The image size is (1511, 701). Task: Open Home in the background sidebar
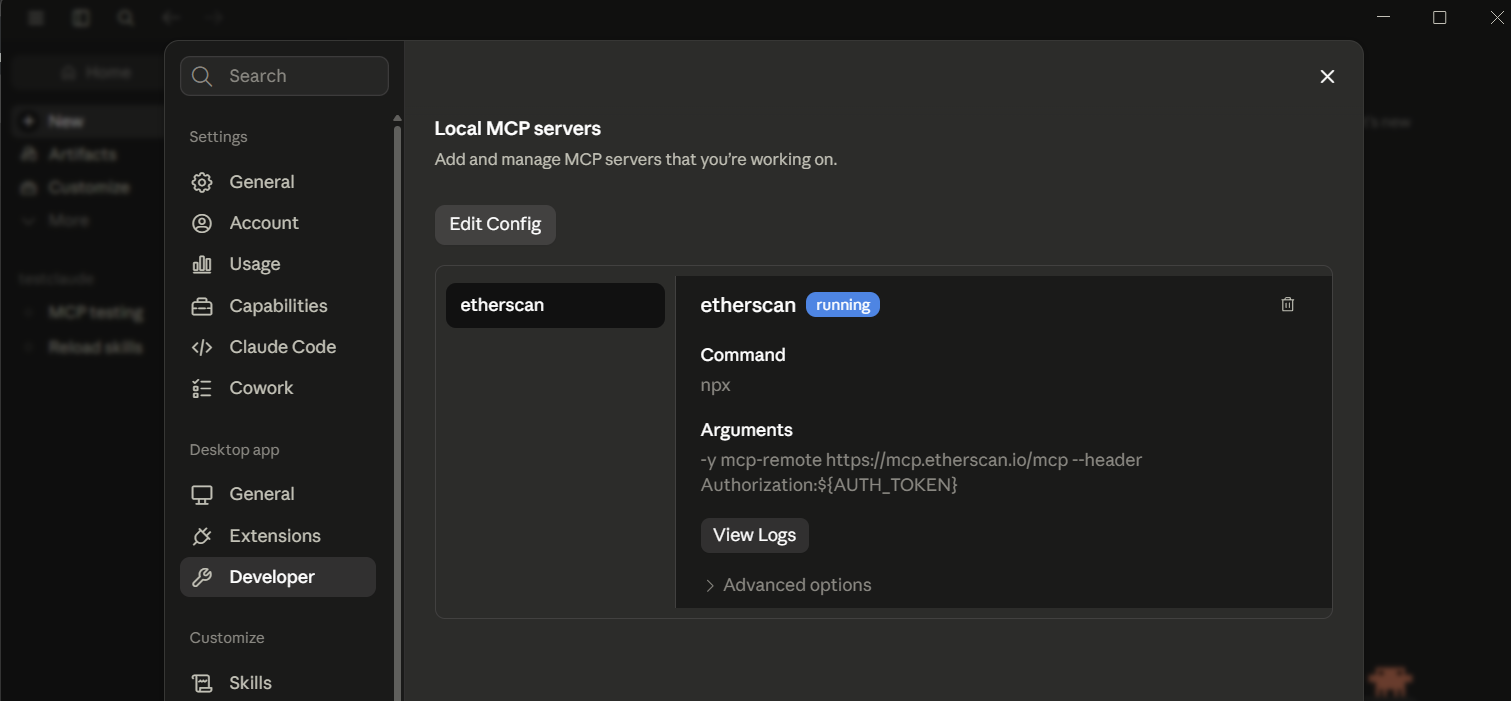pos(95,73)
